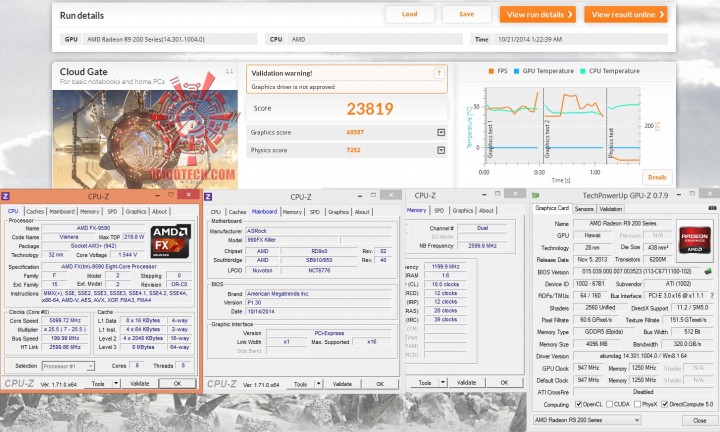Click the GPU-Z BIOS save chip icon
Viewport: 720px width, 432px height.
[x=708, y=271]
